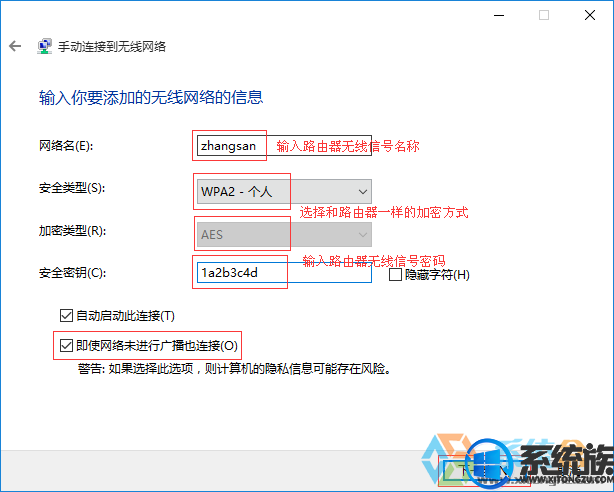Click the 网络名(E) label
Screen dimensions: 614x492
[66, 146]
